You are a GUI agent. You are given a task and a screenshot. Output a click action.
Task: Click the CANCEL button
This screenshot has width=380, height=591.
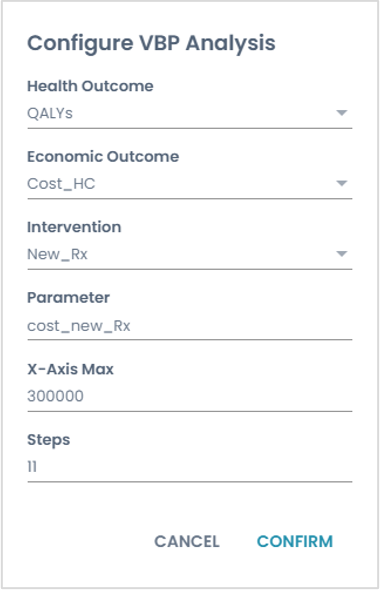click(x=187, y=542)
